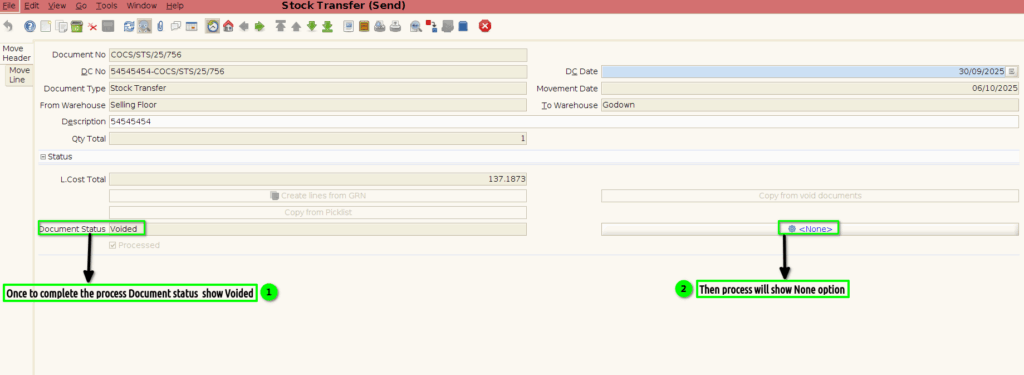1024x375 pixels.
Task: Click the DC No field
Action: [x=317, y=71]
